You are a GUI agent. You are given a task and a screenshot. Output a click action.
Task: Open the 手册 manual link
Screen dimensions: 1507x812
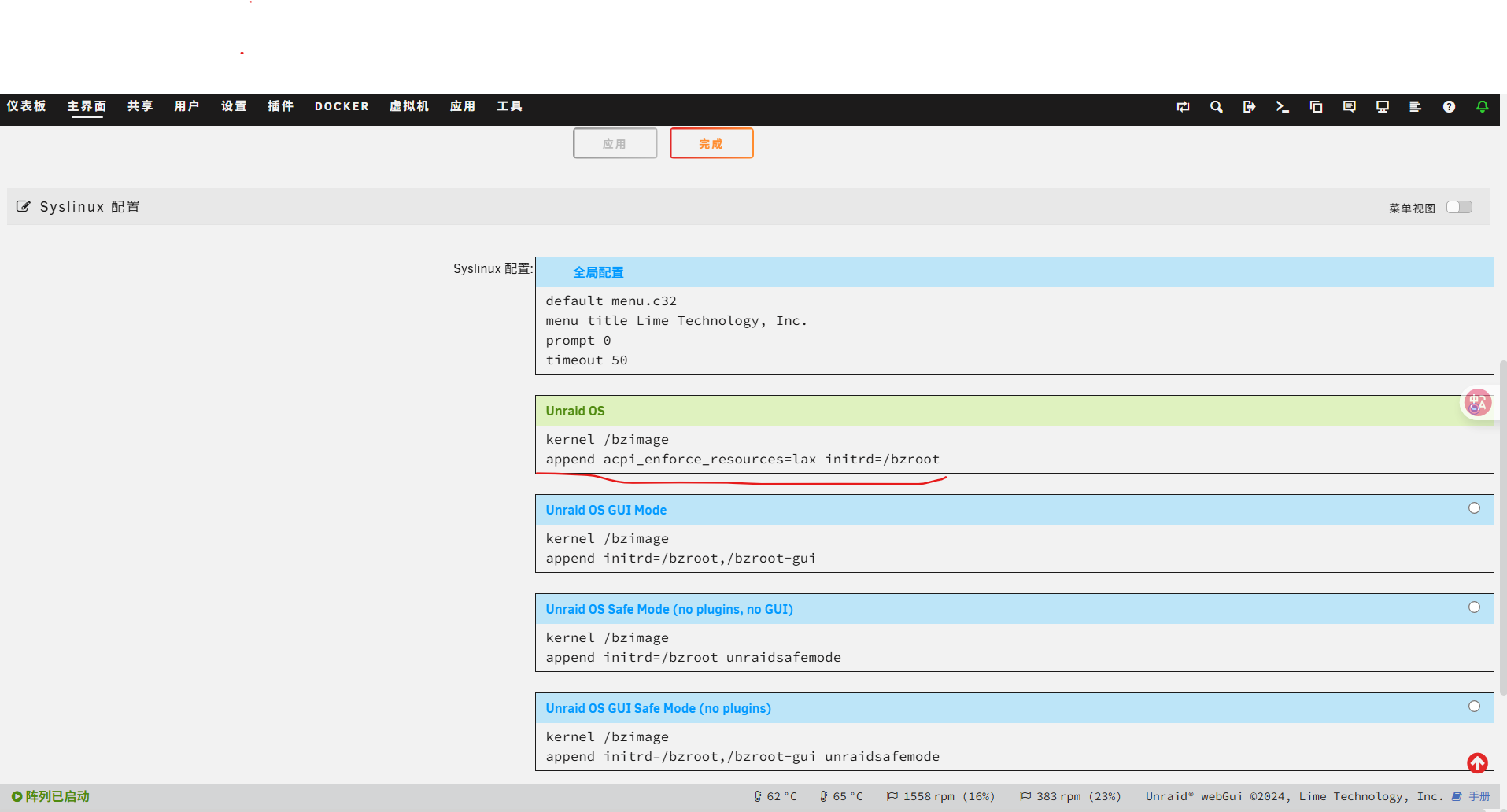(x=1479, y=796)
